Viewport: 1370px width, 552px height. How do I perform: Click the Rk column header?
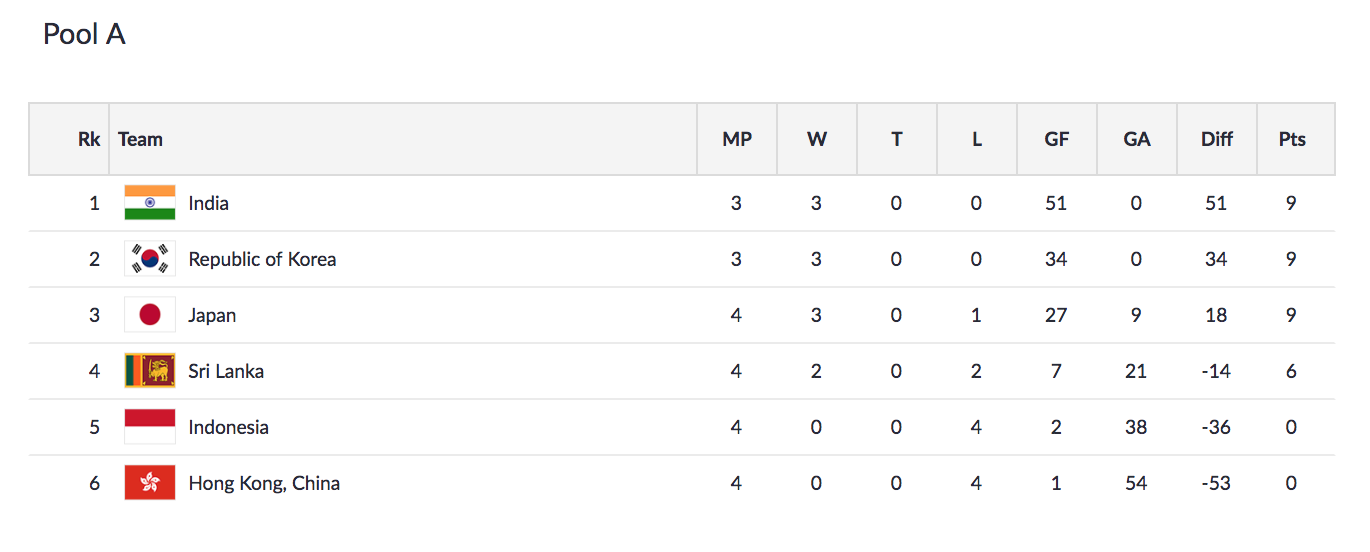(x=89, y=139)
